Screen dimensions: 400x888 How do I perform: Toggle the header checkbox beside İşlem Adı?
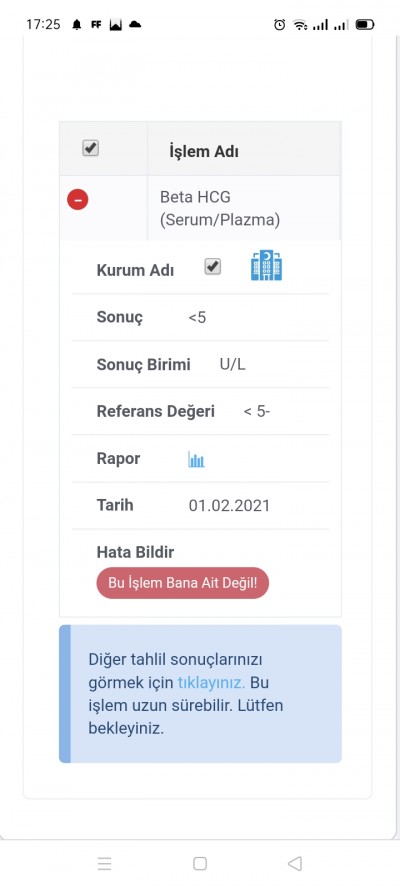pos(91,148)
